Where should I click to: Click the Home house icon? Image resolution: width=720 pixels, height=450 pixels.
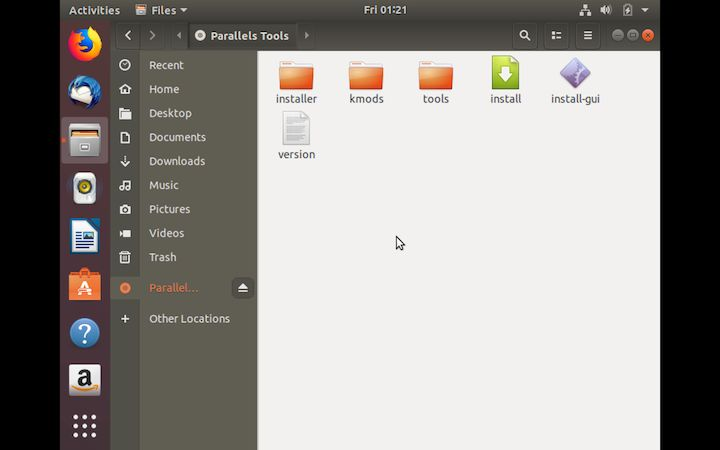125,89
